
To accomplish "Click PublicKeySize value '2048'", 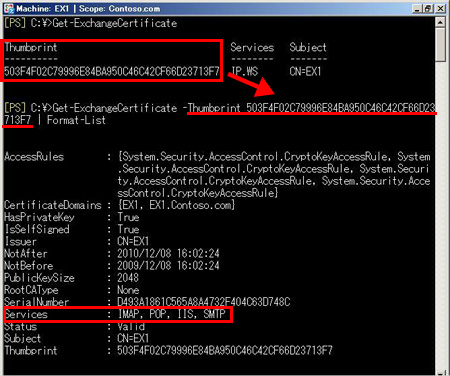I will 128,278.
